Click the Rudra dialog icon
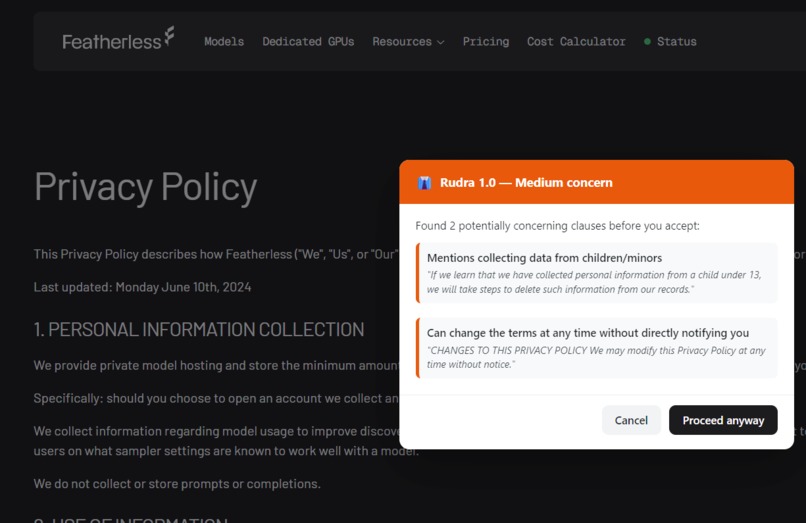 pos(424,183)
